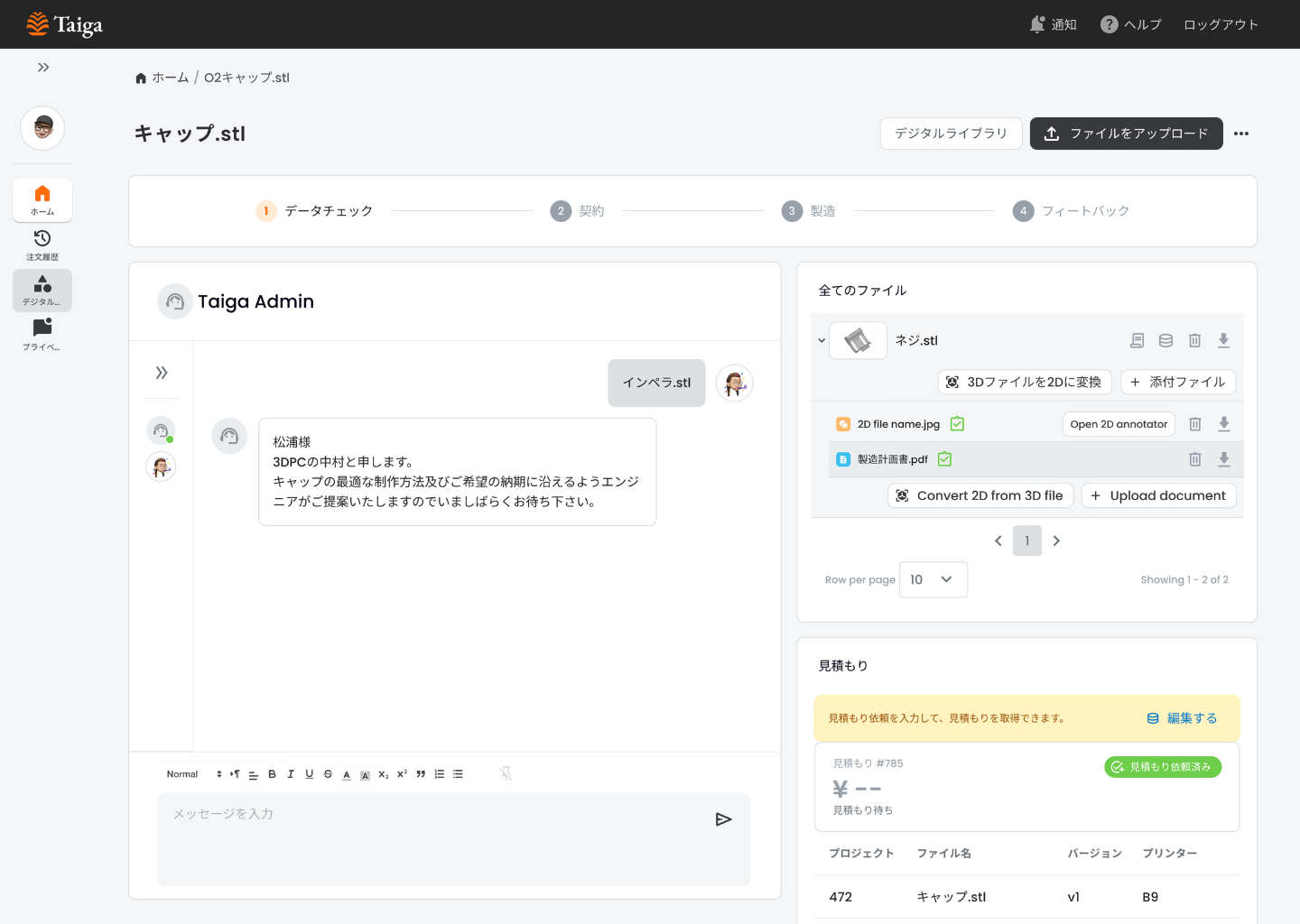
Task: Toggle bullet list
Action: (x=458, y=774)
